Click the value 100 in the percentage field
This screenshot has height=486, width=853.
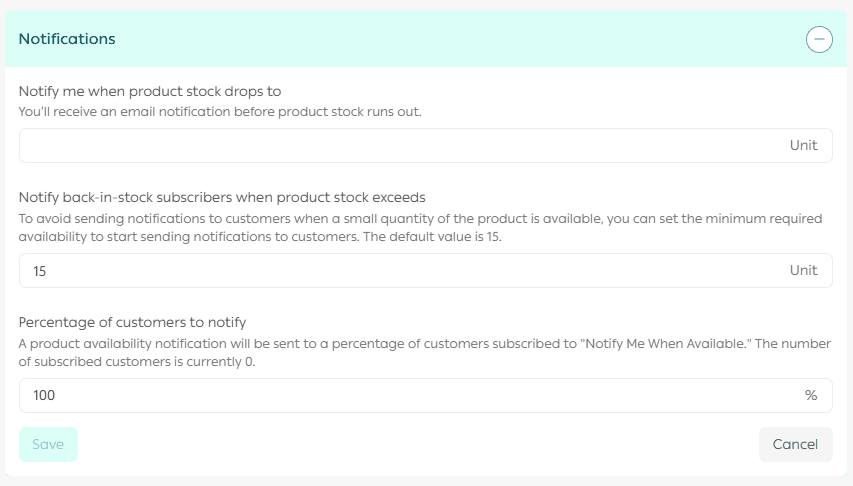44,395
